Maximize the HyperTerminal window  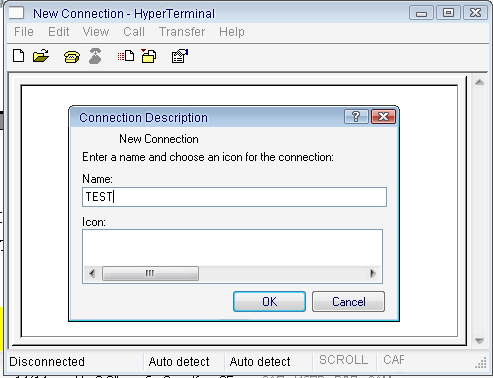tap(448, 13)
